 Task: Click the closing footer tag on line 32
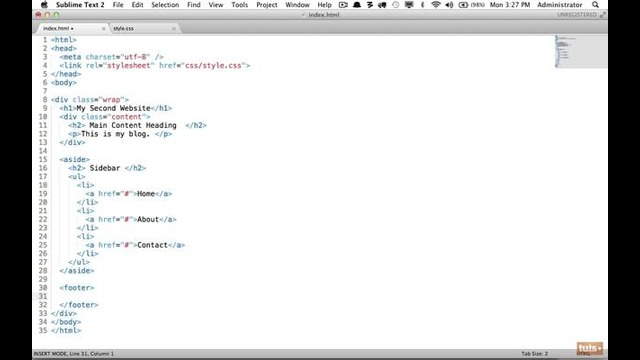tap(79, 305)
